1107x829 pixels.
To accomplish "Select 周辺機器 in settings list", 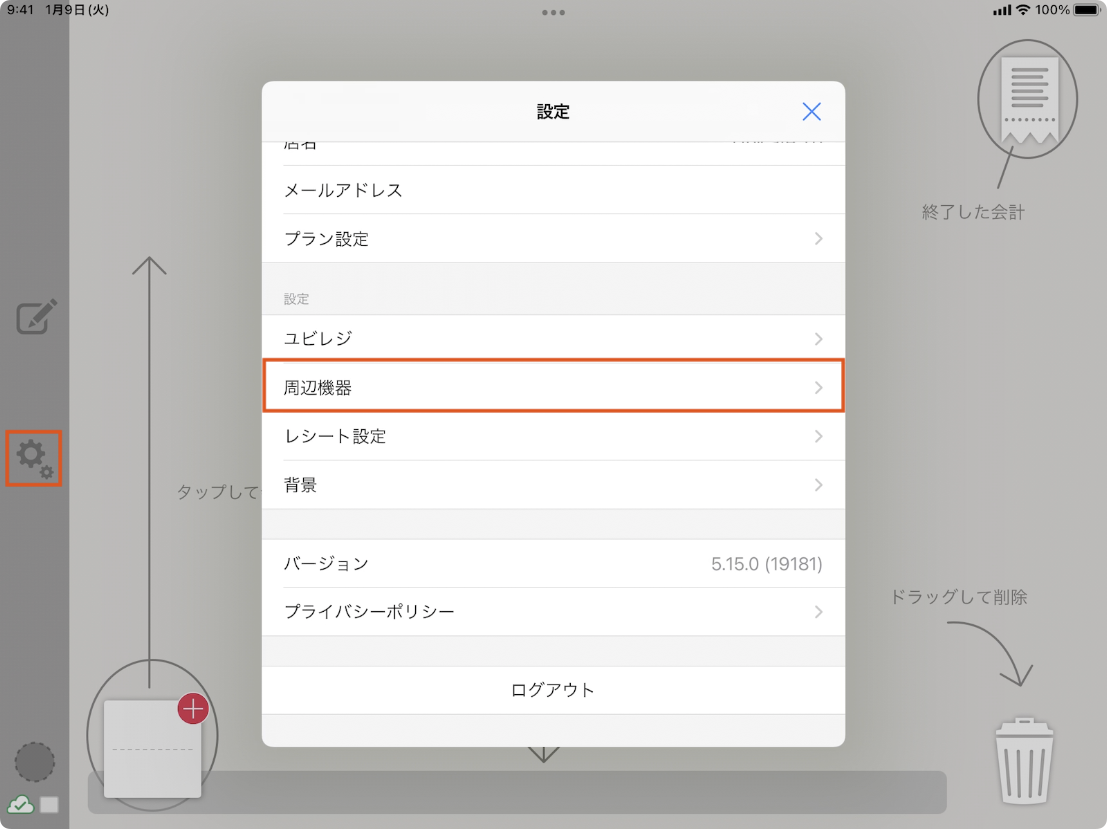I will pyautogui.click(x=554, y=387).
